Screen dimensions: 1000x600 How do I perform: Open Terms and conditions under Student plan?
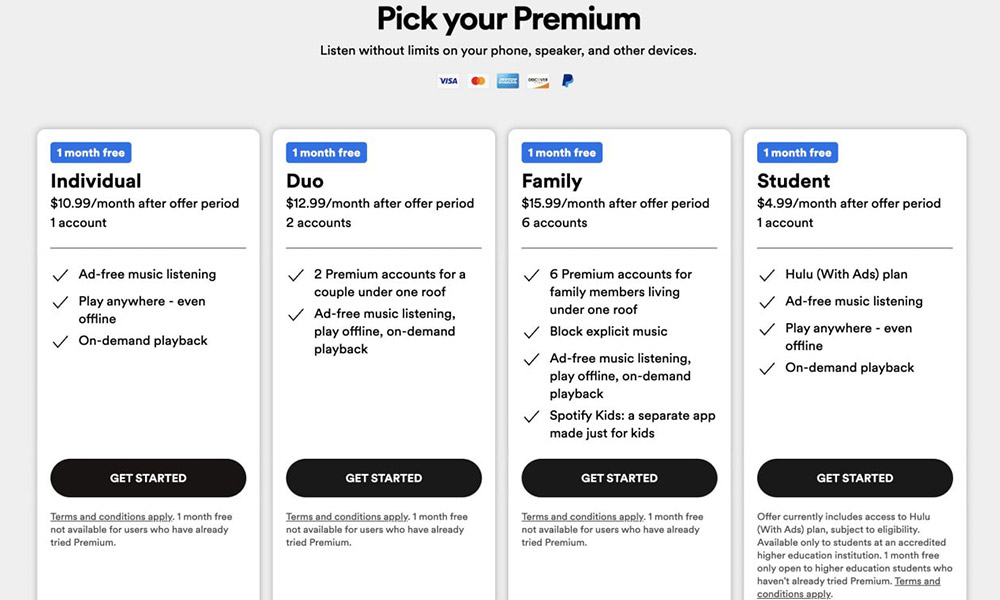click(917, 582)
